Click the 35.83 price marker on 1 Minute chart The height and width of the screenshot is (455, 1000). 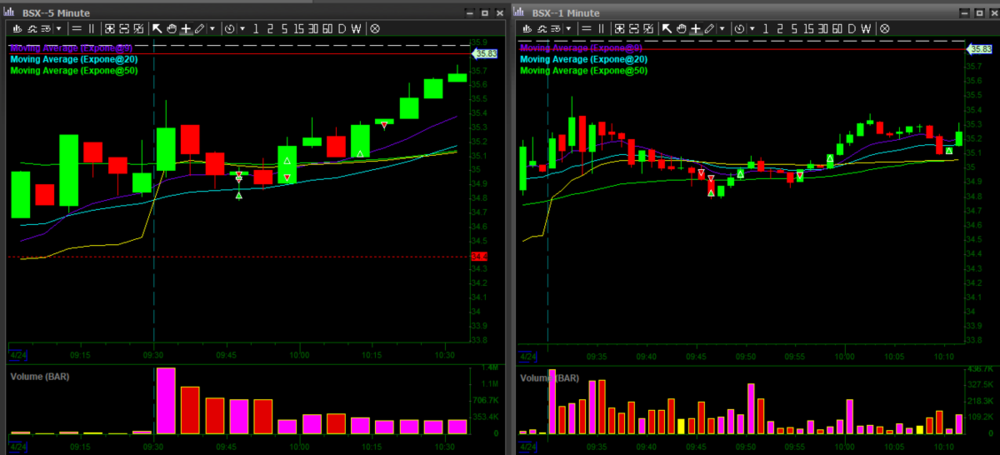point(977,49)
